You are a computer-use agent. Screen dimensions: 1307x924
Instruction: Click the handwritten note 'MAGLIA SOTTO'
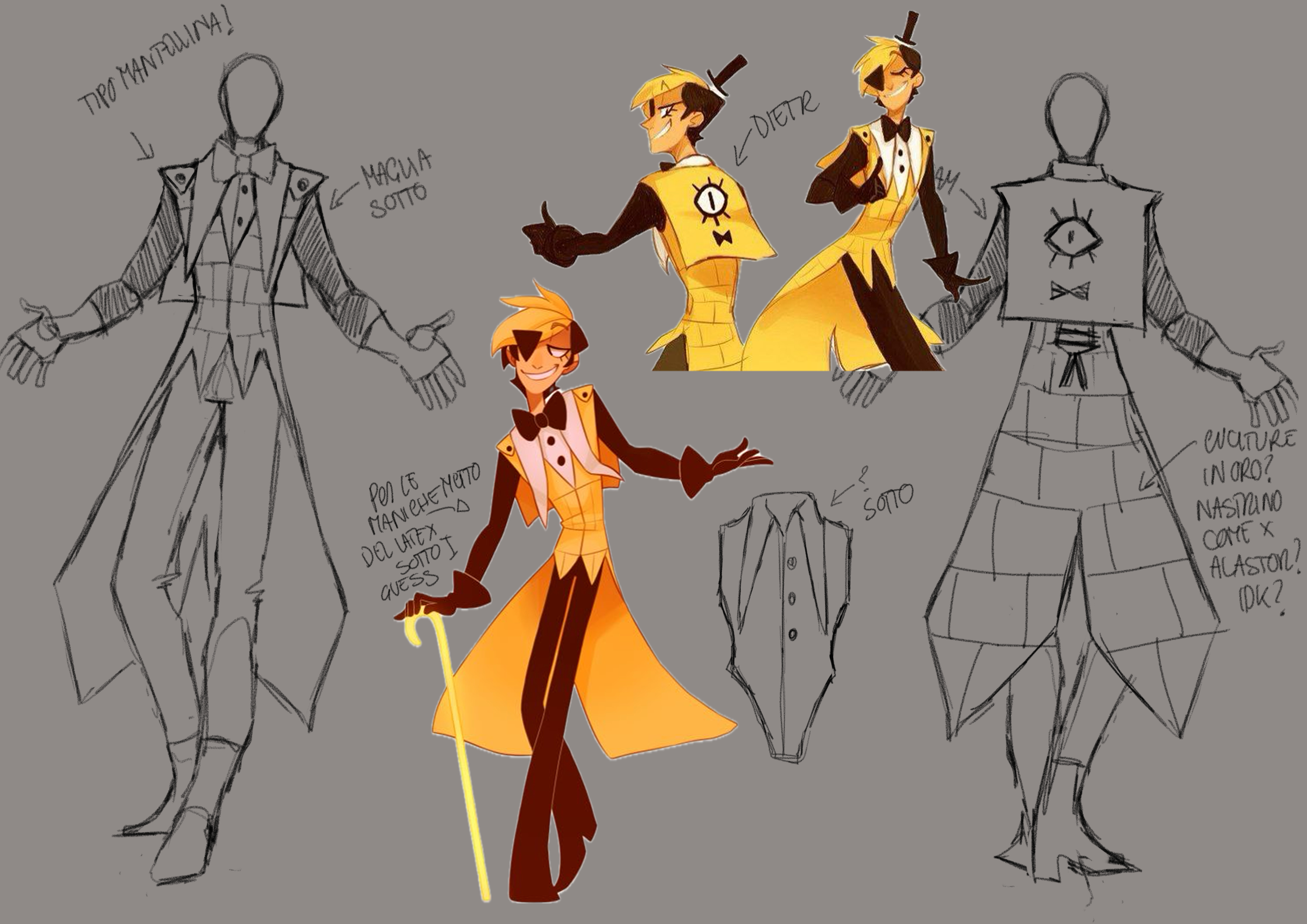397,184
